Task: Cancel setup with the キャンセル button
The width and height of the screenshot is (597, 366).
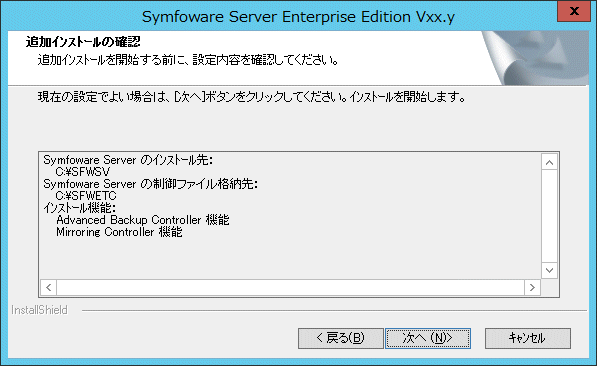Action: click(528, 338)
